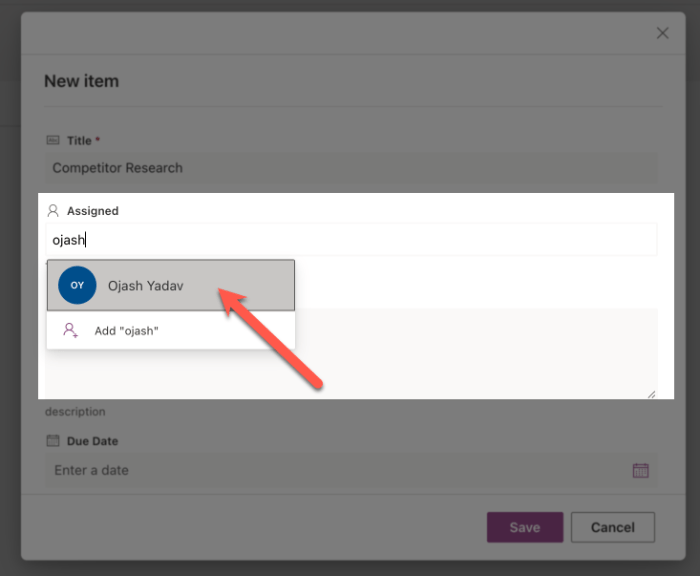Image resolution: width=700 pixels, height=576 pixels.
Task: Select Ojash Yadav from suggestions
Action: click(x=171, y=285)
